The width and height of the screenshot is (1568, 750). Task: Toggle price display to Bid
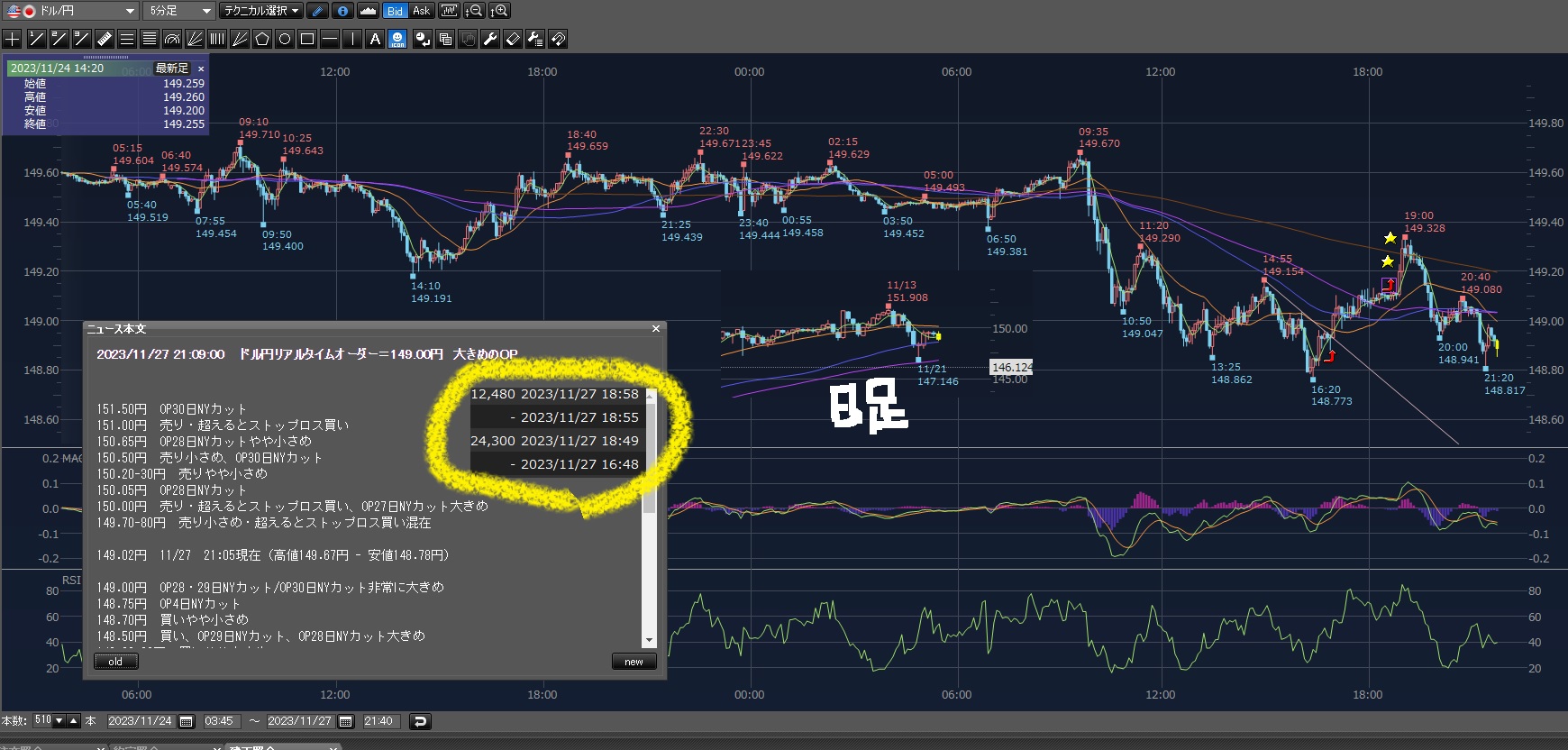[x=395, y=11]
